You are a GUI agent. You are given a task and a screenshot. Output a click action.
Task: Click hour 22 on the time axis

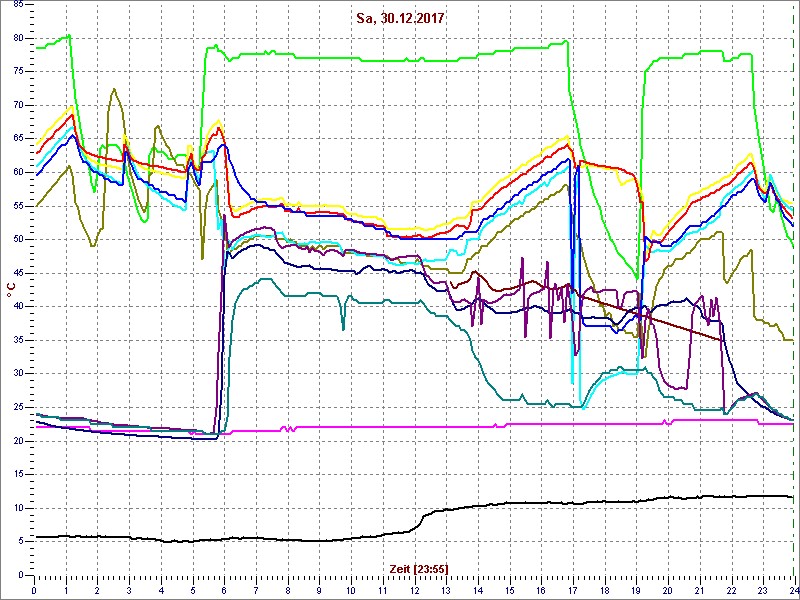[x=730, y=591]
